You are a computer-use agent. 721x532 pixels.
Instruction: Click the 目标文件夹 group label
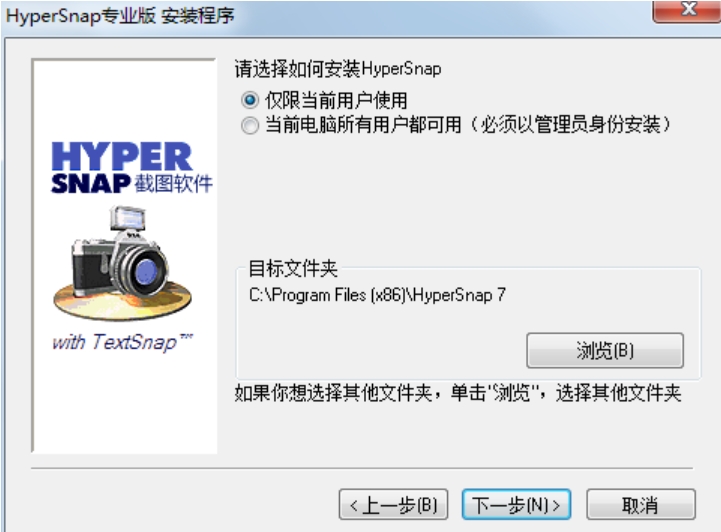tap(293, 269)
